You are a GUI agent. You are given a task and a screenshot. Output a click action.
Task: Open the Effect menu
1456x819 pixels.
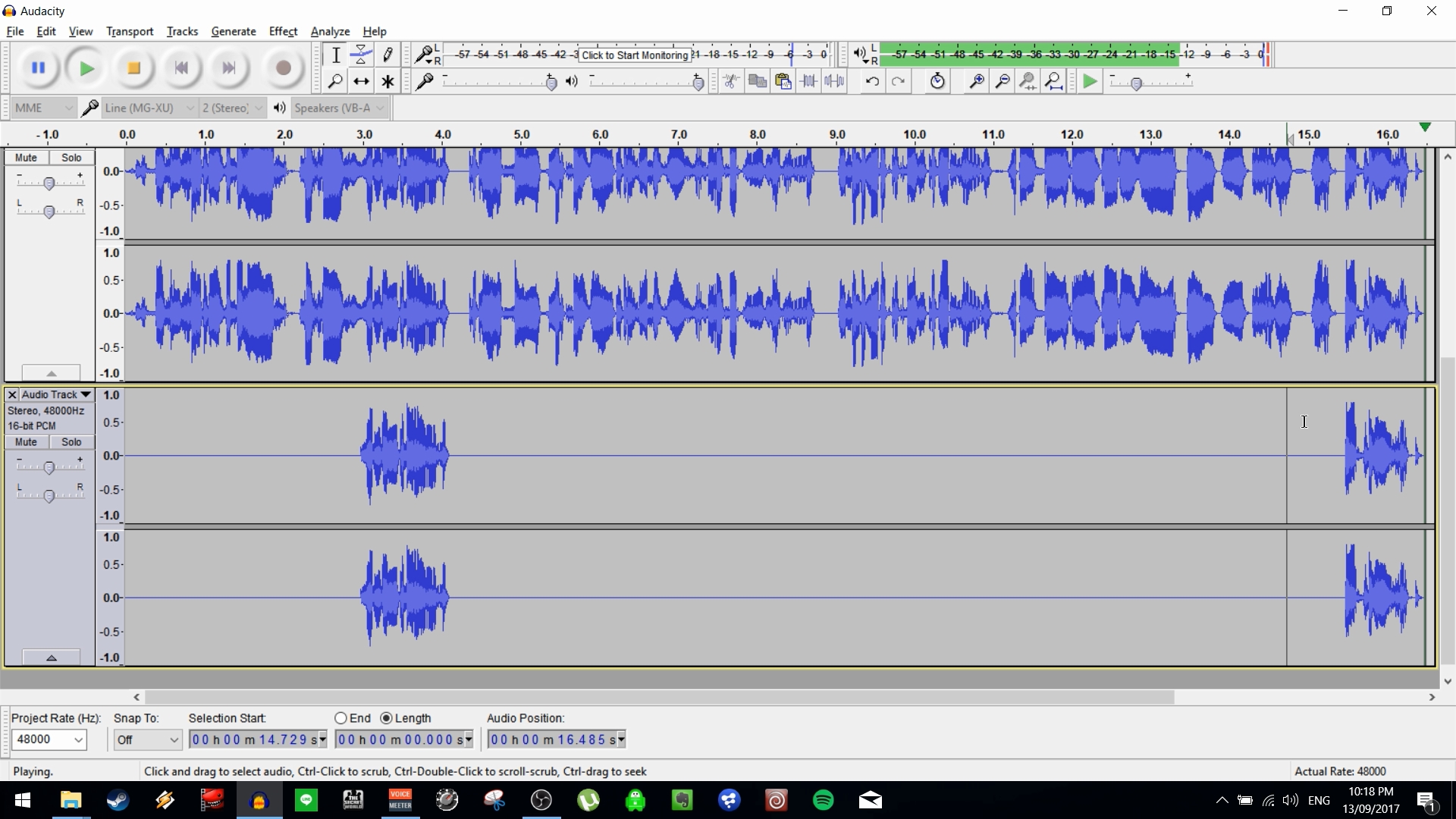[x=282, y=31]
